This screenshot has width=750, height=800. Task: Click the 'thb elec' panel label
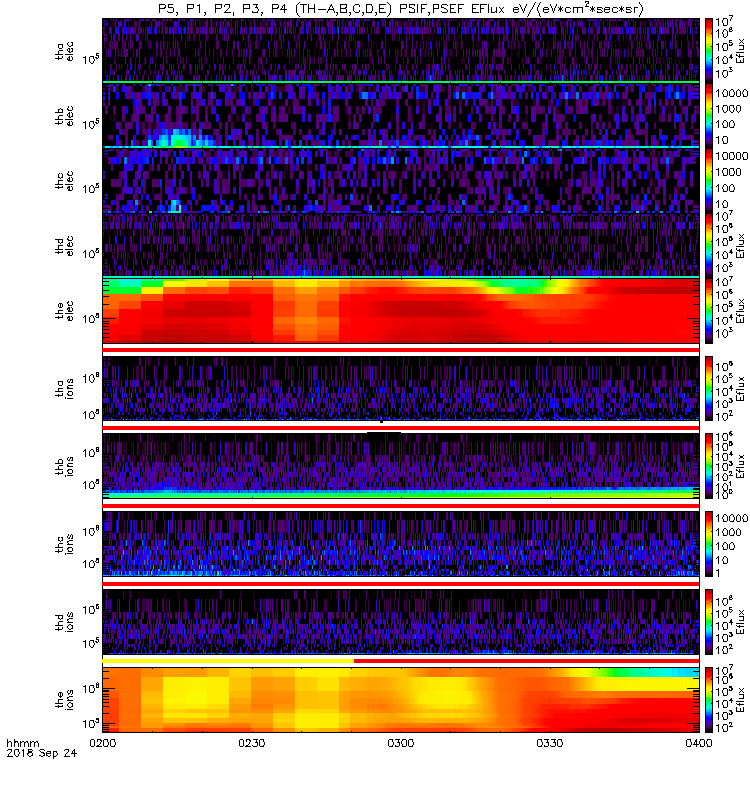[65, 116]
